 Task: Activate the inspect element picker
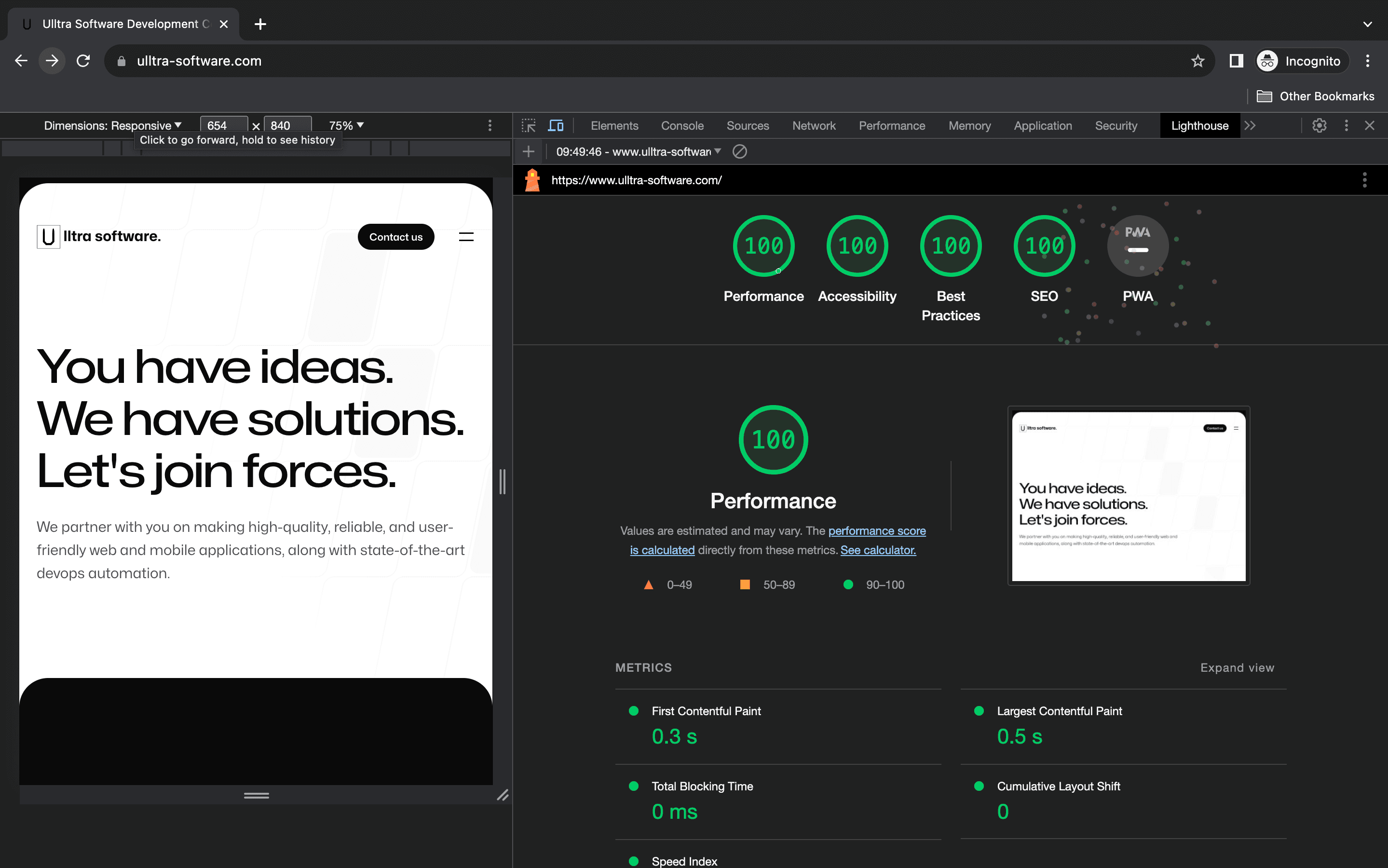click(528, 126)
